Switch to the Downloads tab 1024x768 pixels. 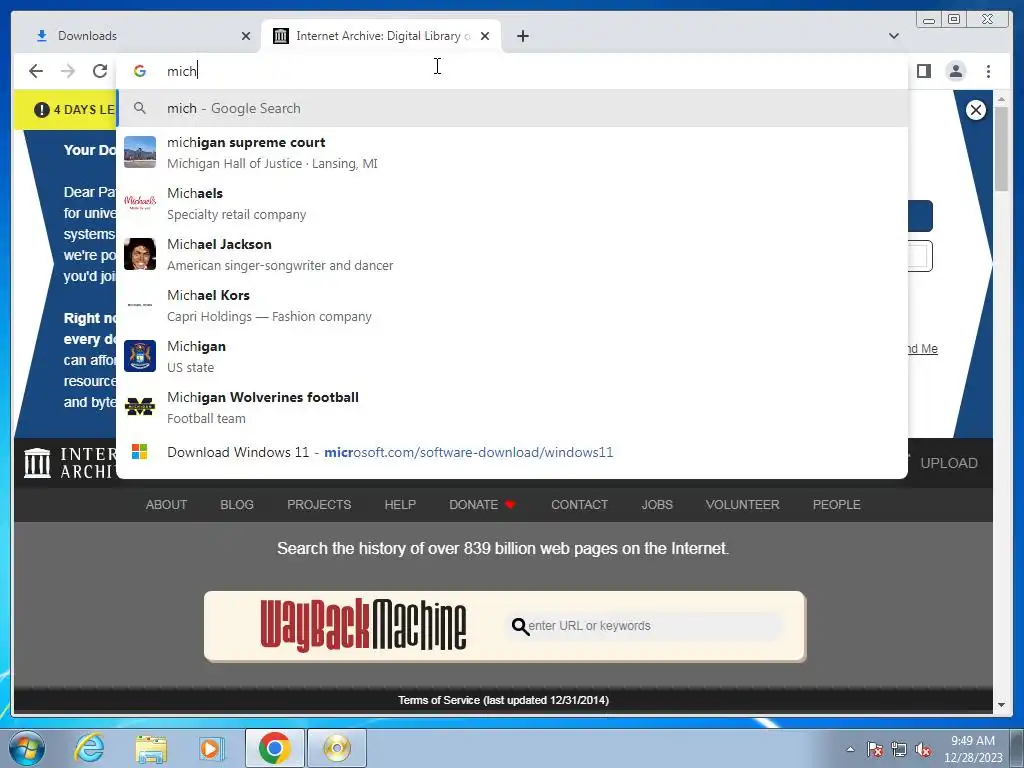tap(137, 36)
